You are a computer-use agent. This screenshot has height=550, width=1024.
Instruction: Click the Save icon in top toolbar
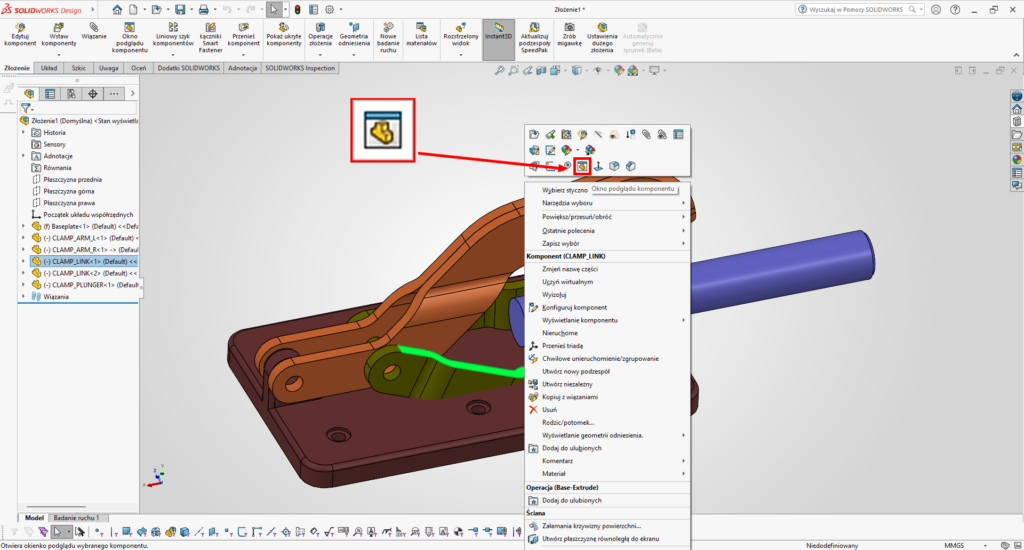[x=180, y=10]
